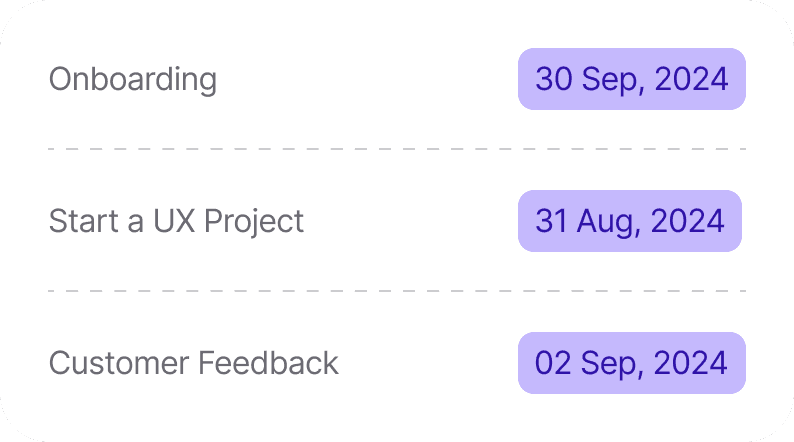
Task: Click the divider above Customer Feedback
Action: (397, 291)
